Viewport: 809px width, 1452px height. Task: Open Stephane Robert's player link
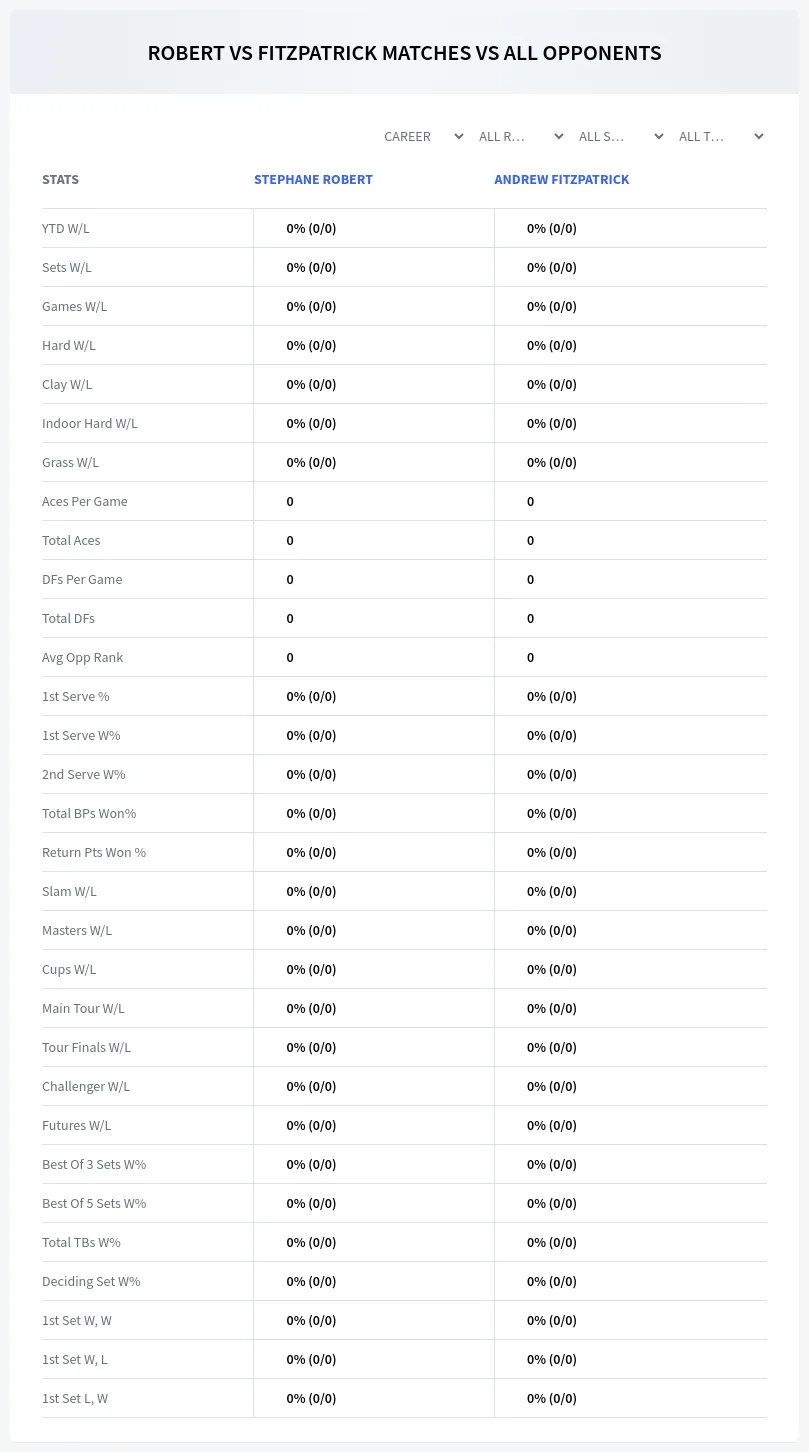click(x=313, y=180)
